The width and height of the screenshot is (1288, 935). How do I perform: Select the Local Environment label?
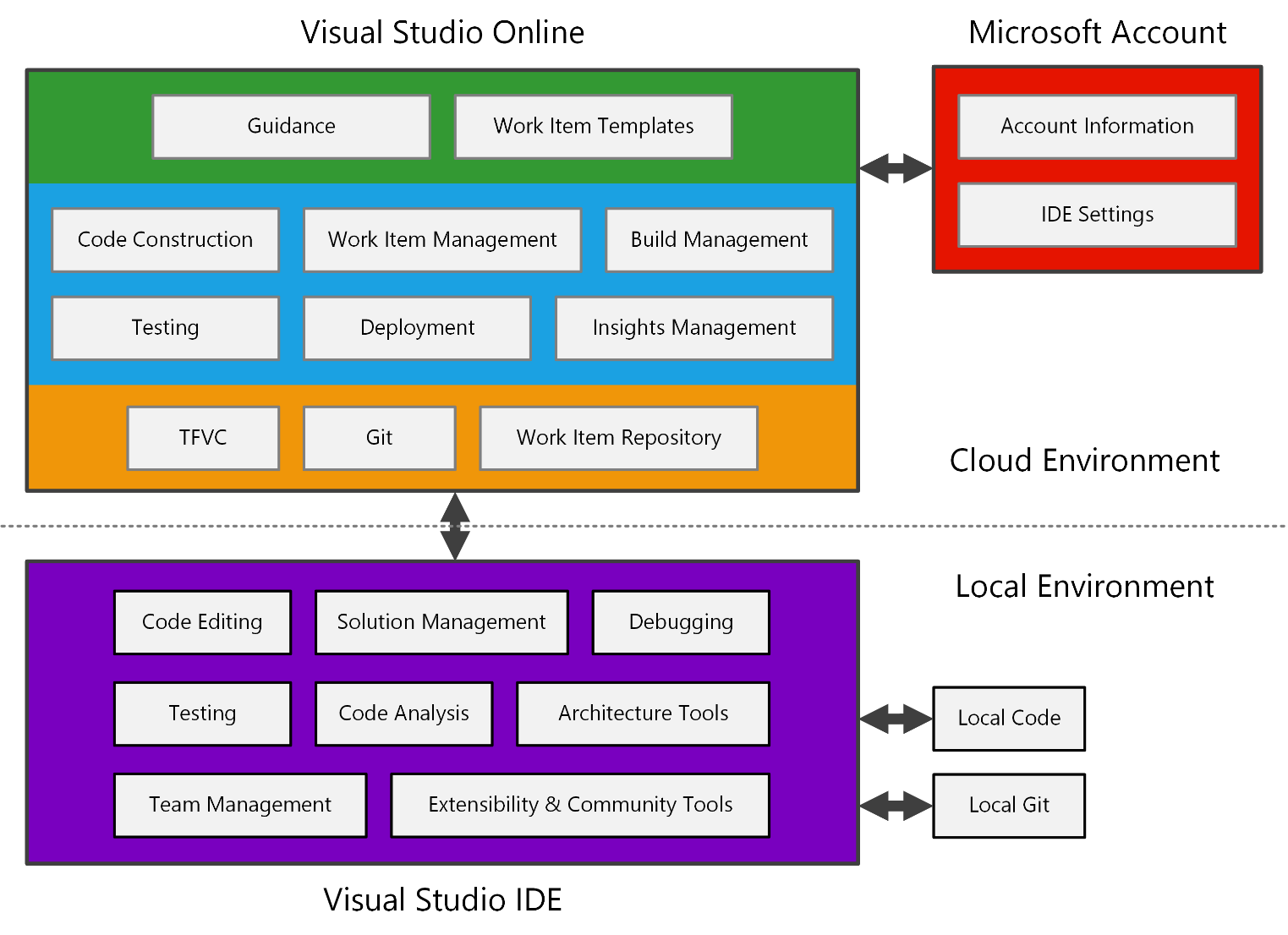(x=1084, y=587)
